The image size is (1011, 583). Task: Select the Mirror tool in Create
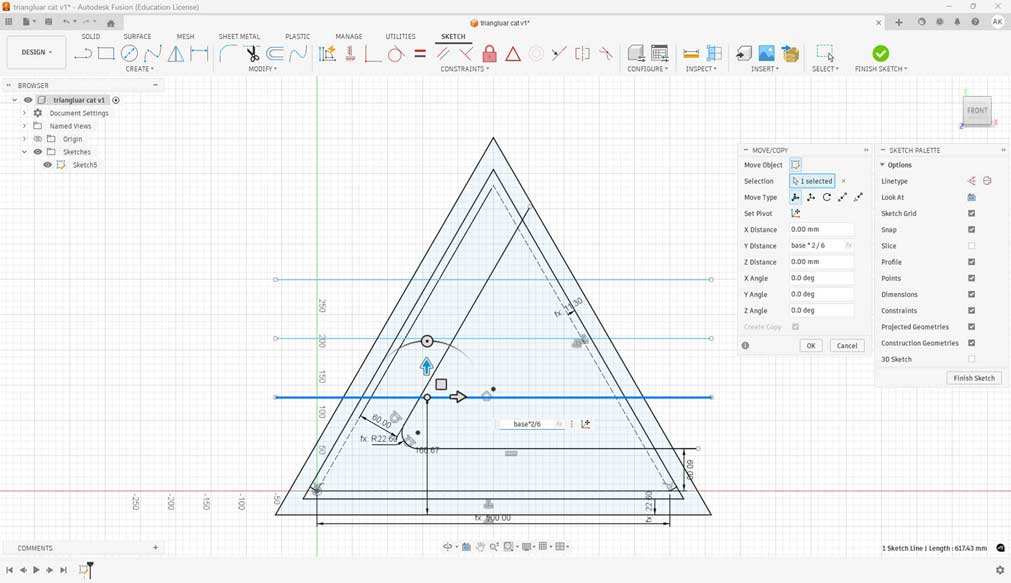(176, 54)
